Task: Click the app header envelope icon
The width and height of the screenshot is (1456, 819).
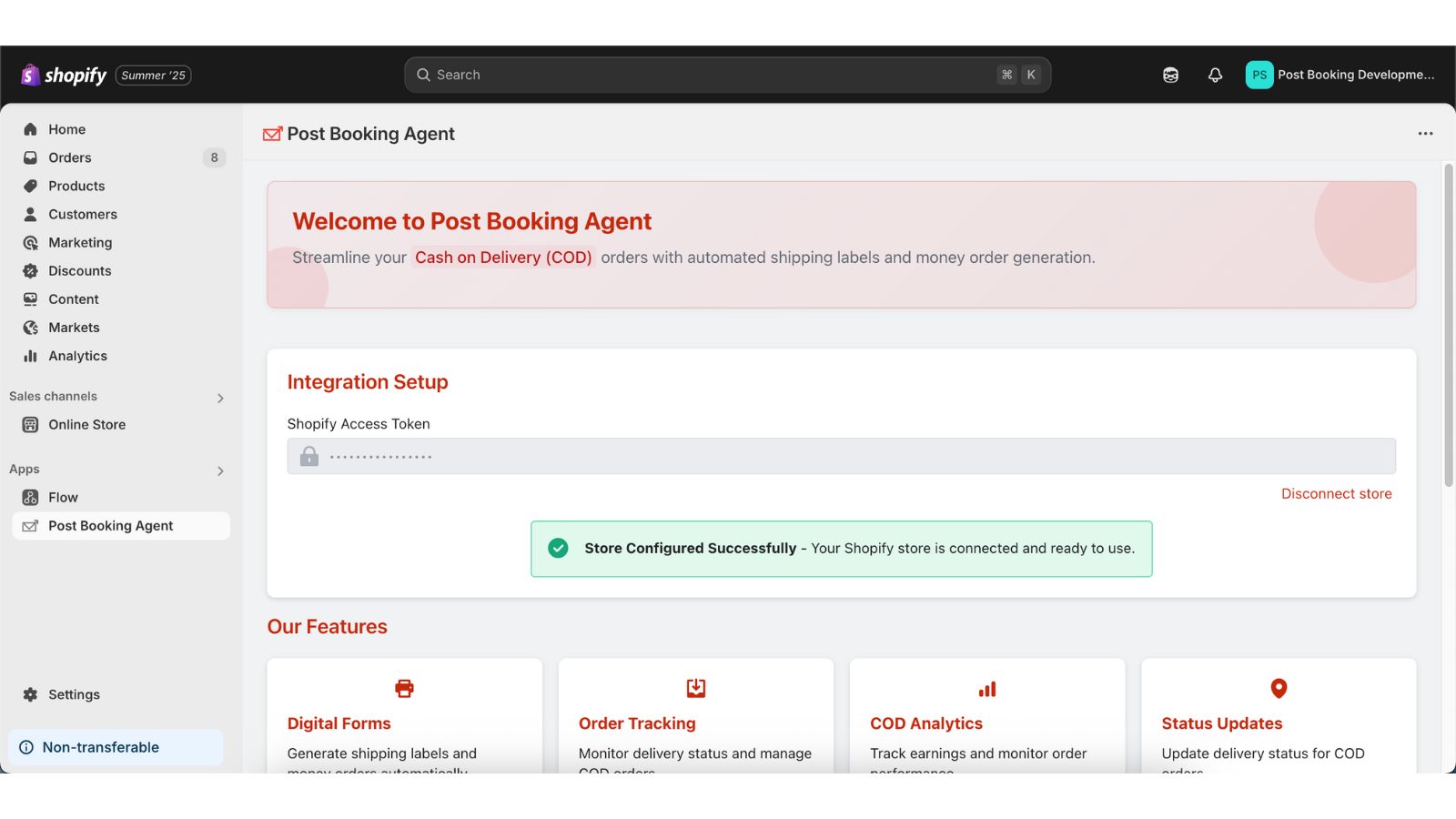Action: click(x=272, y=134)
